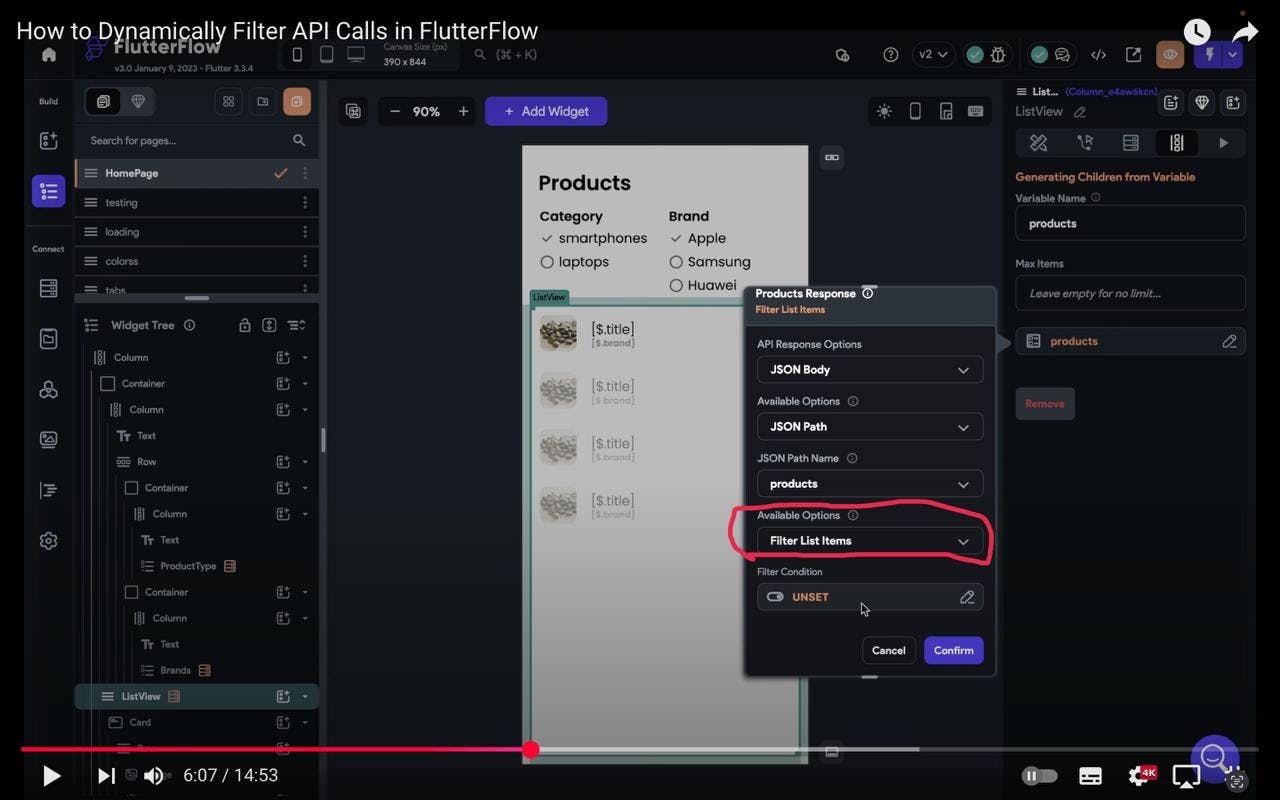Click the Add Widget button
1280x800 pixels.
[x=546, y=112]
